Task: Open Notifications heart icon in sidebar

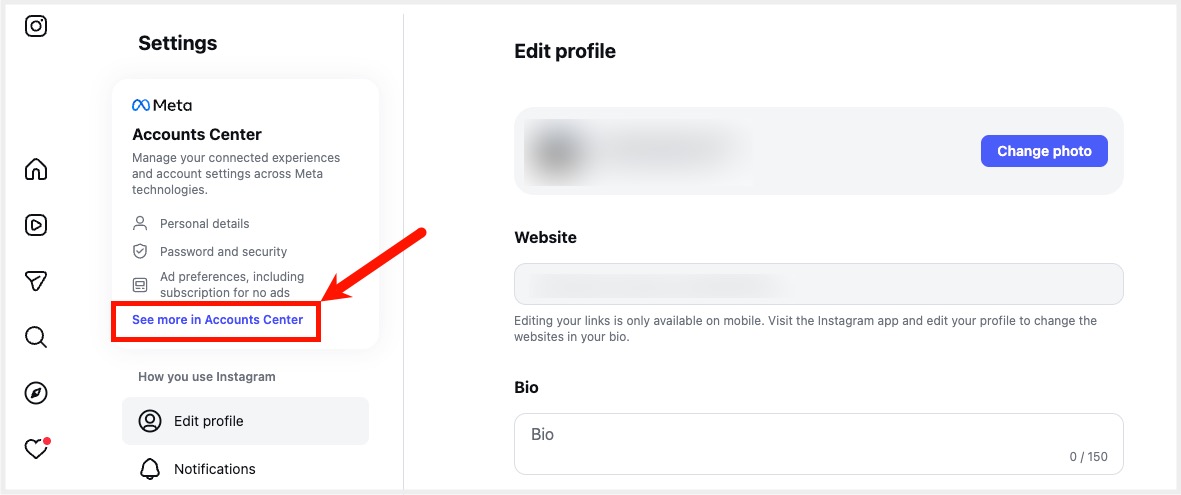Action: point(36,449)
